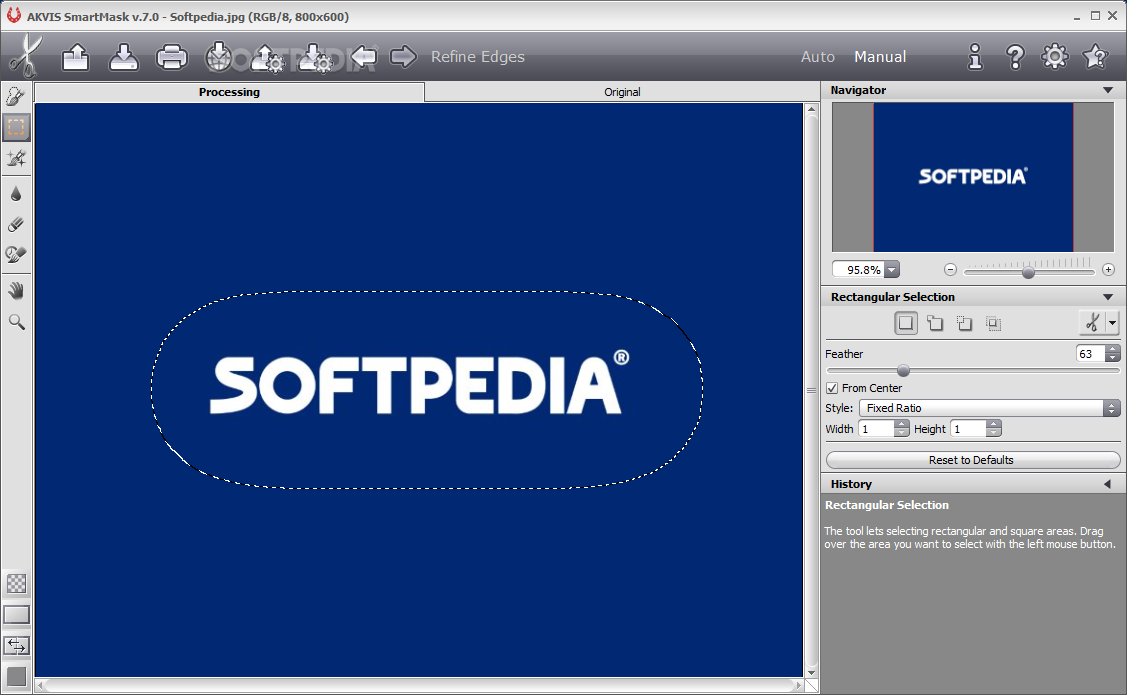Click the Help question mark icon

click(x=1015, y=57)
